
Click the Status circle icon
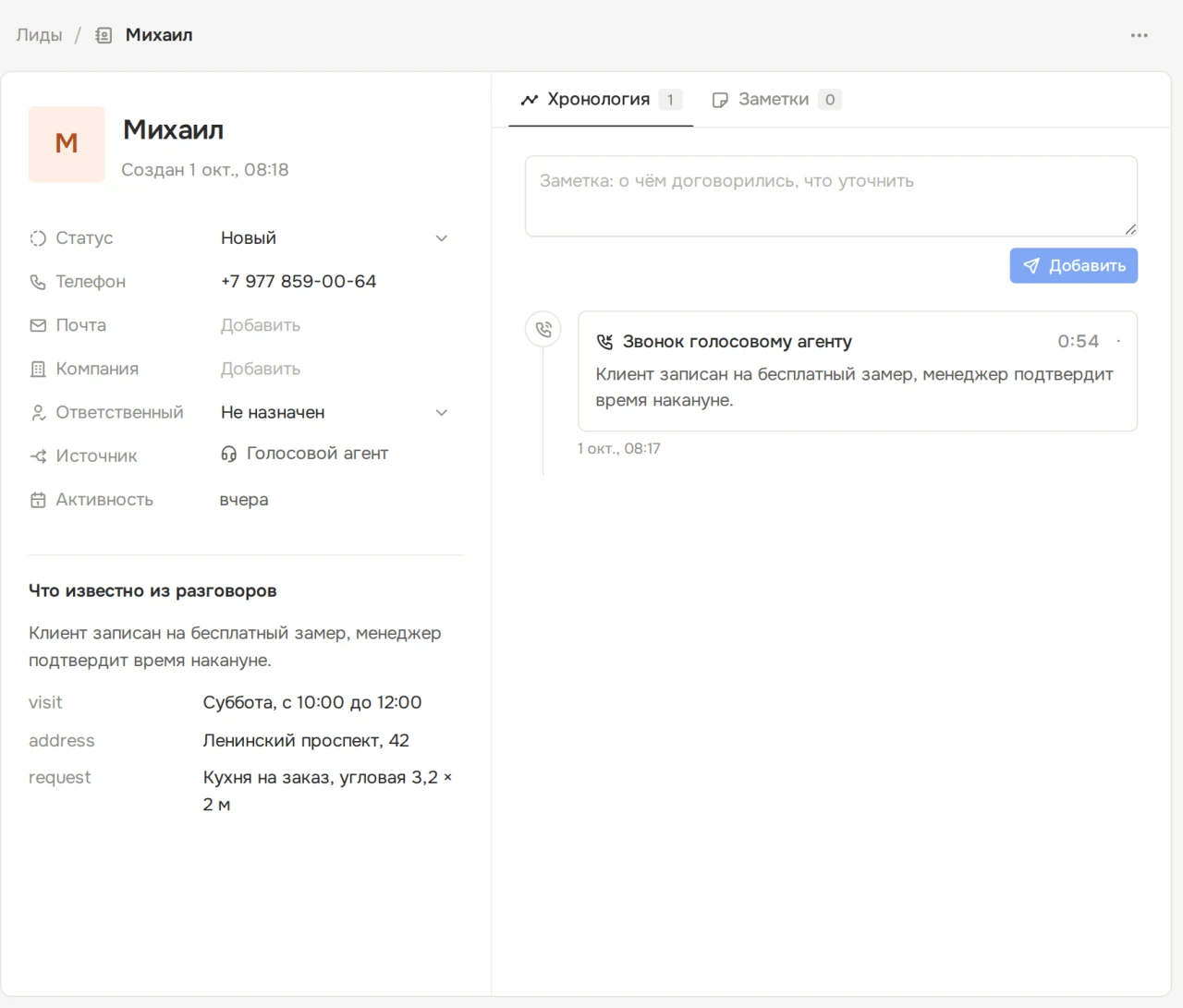(38, 238)
